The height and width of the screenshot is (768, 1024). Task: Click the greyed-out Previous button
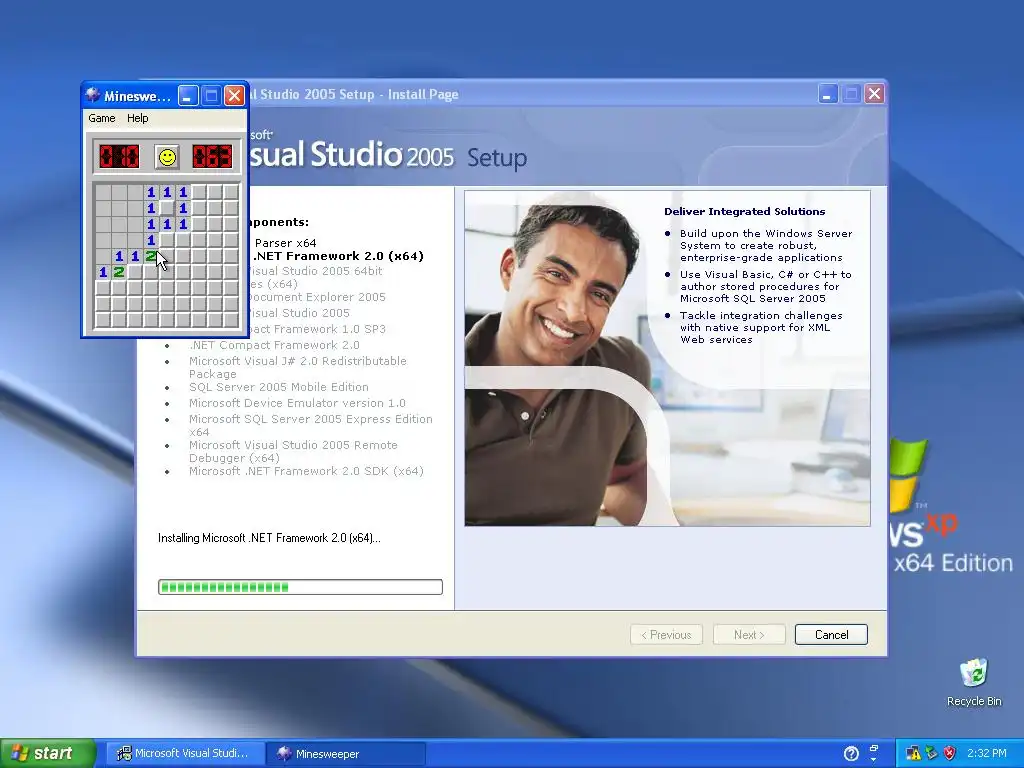click(666, 635)
